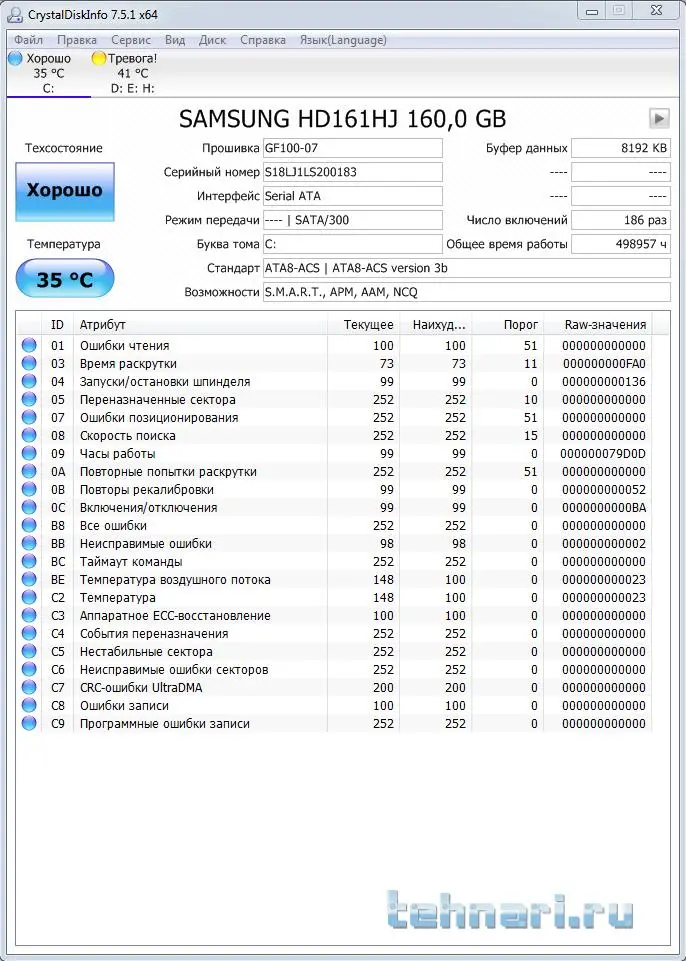The width and height of the screenshot is (686, 961).
Task: Click the Интерфейс field Serial ATA
Action: 353,196
